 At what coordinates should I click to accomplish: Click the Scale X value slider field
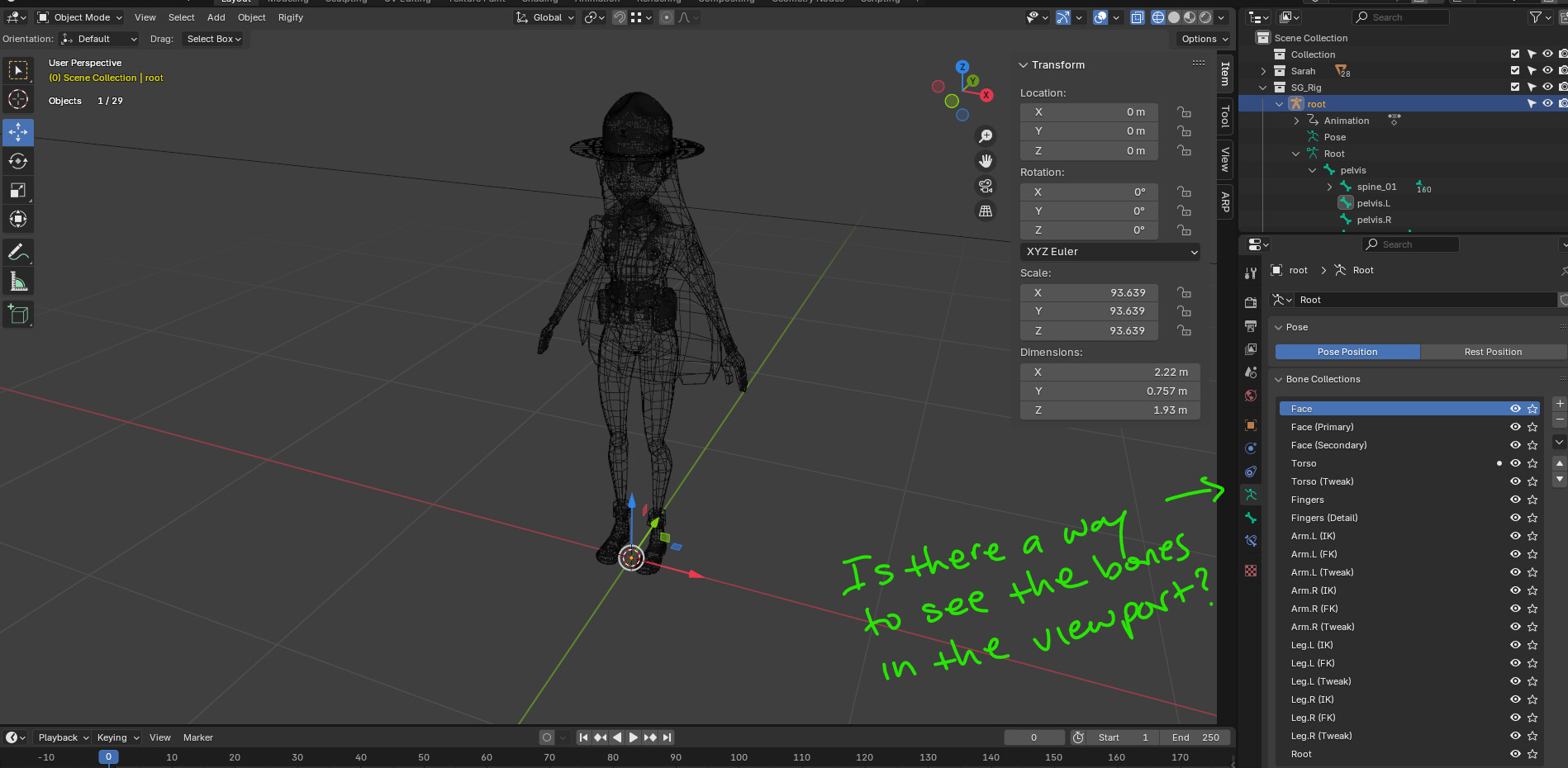click(x=1089, y=293)
